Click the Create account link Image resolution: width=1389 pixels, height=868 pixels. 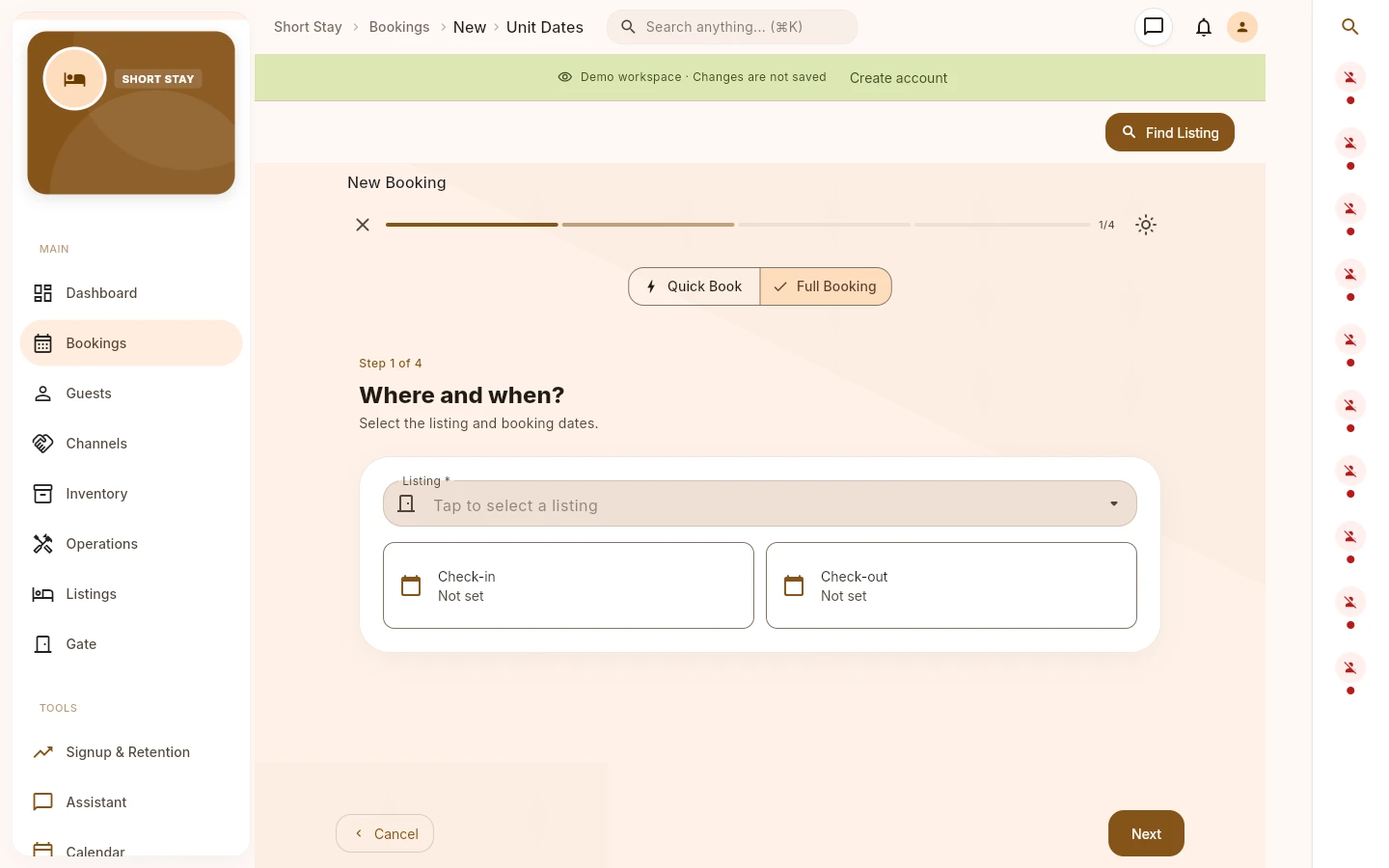(x=899, y=78)
